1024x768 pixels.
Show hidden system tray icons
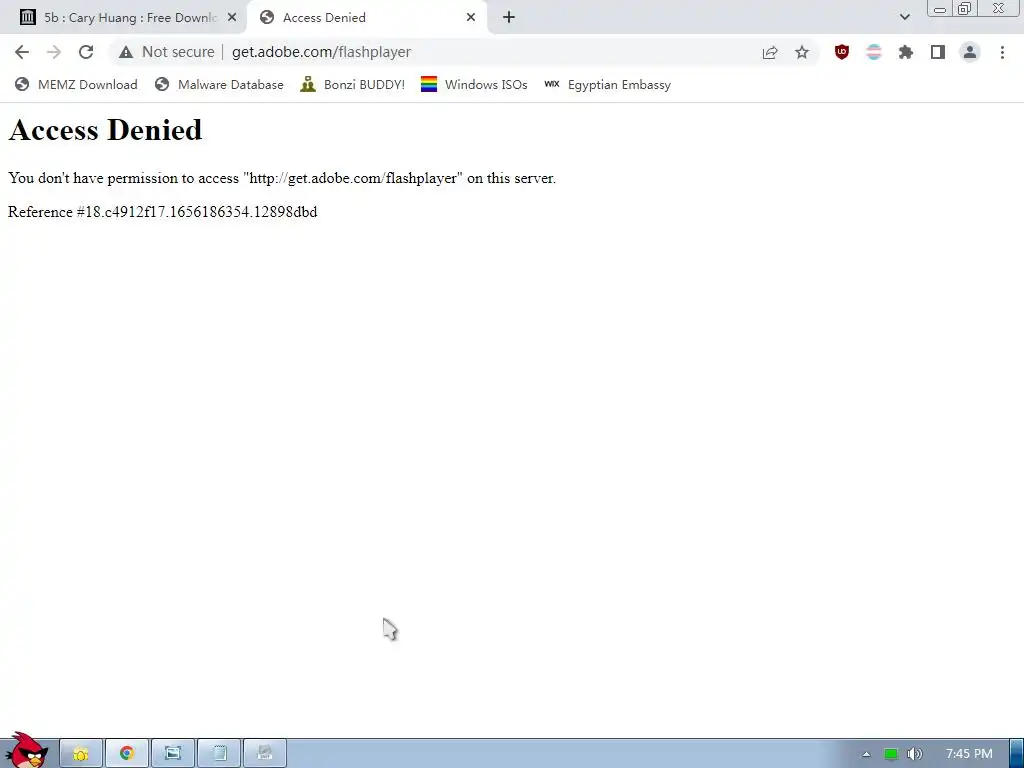coord(866,754)
